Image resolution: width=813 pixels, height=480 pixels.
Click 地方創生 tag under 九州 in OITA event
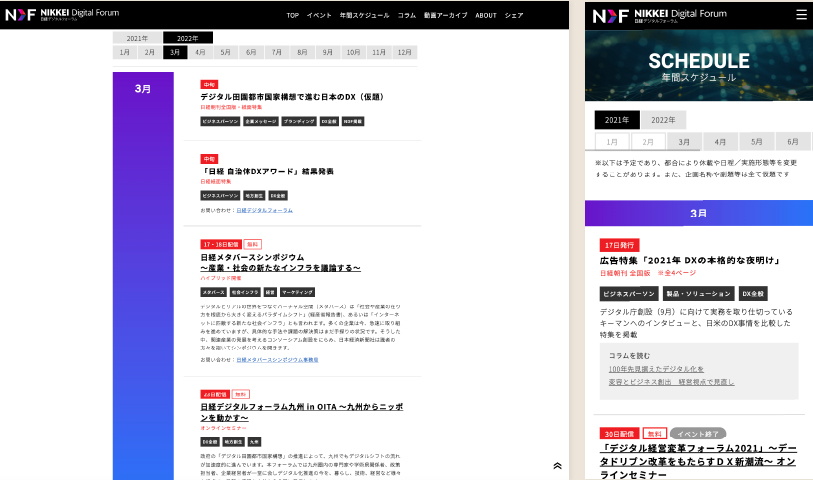[233, 442]
